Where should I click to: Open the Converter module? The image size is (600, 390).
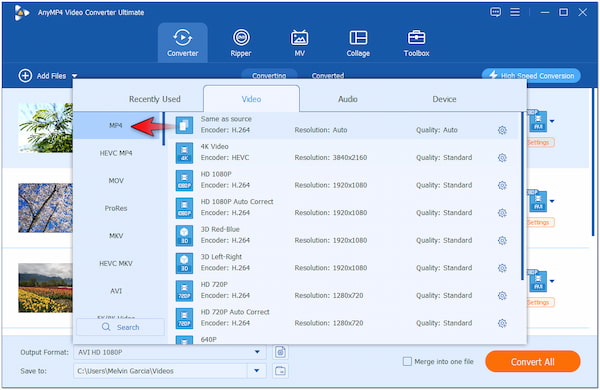coord(183,42)
